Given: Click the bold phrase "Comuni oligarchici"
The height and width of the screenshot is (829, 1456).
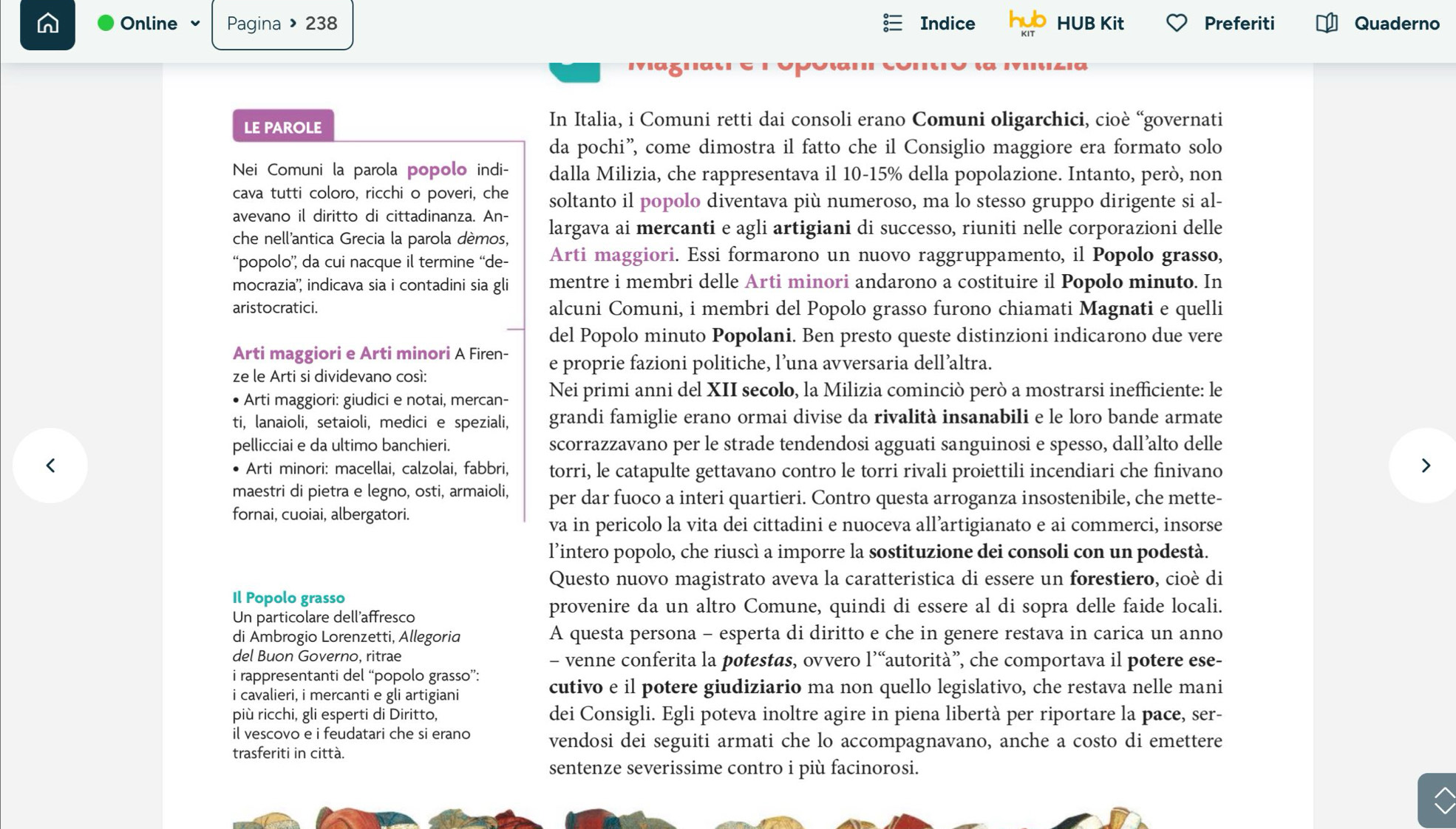Looking at the screenshot, I should pos(998,120).
